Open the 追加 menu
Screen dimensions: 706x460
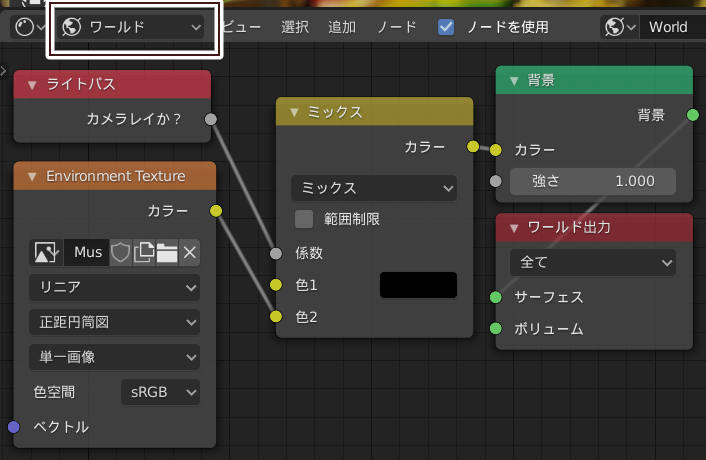(342, 27)
